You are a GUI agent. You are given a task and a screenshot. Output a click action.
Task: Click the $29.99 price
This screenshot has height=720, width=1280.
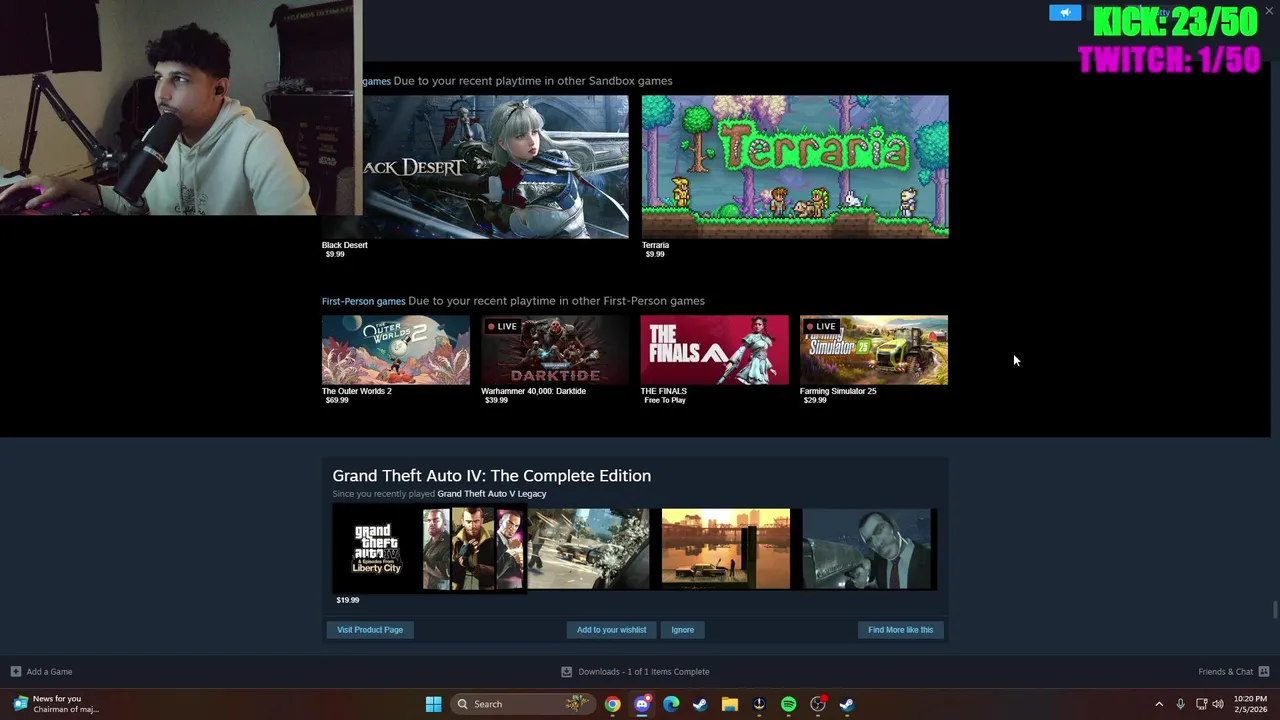(815, 400)
